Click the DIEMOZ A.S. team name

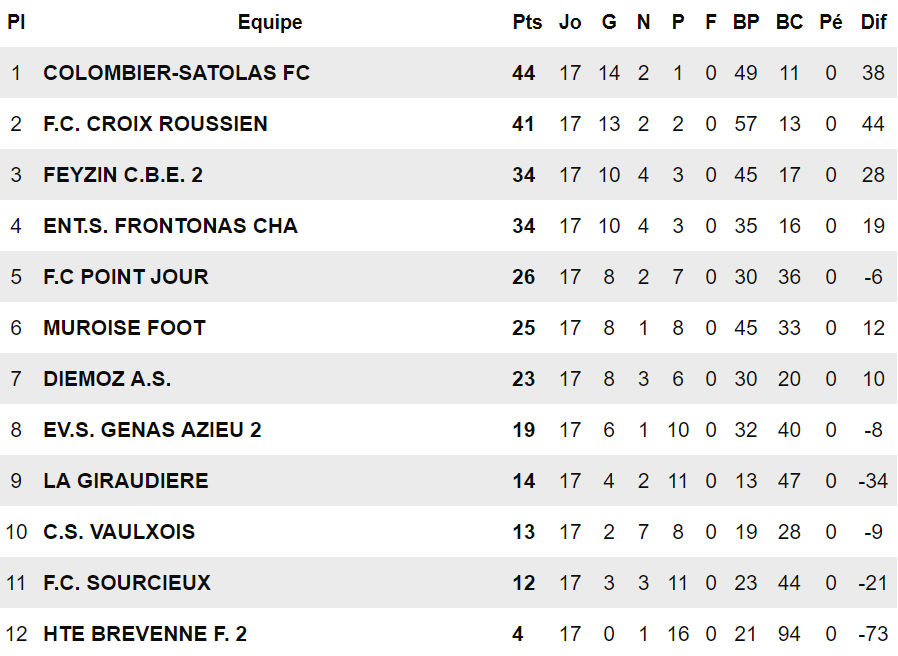(107, 379)
